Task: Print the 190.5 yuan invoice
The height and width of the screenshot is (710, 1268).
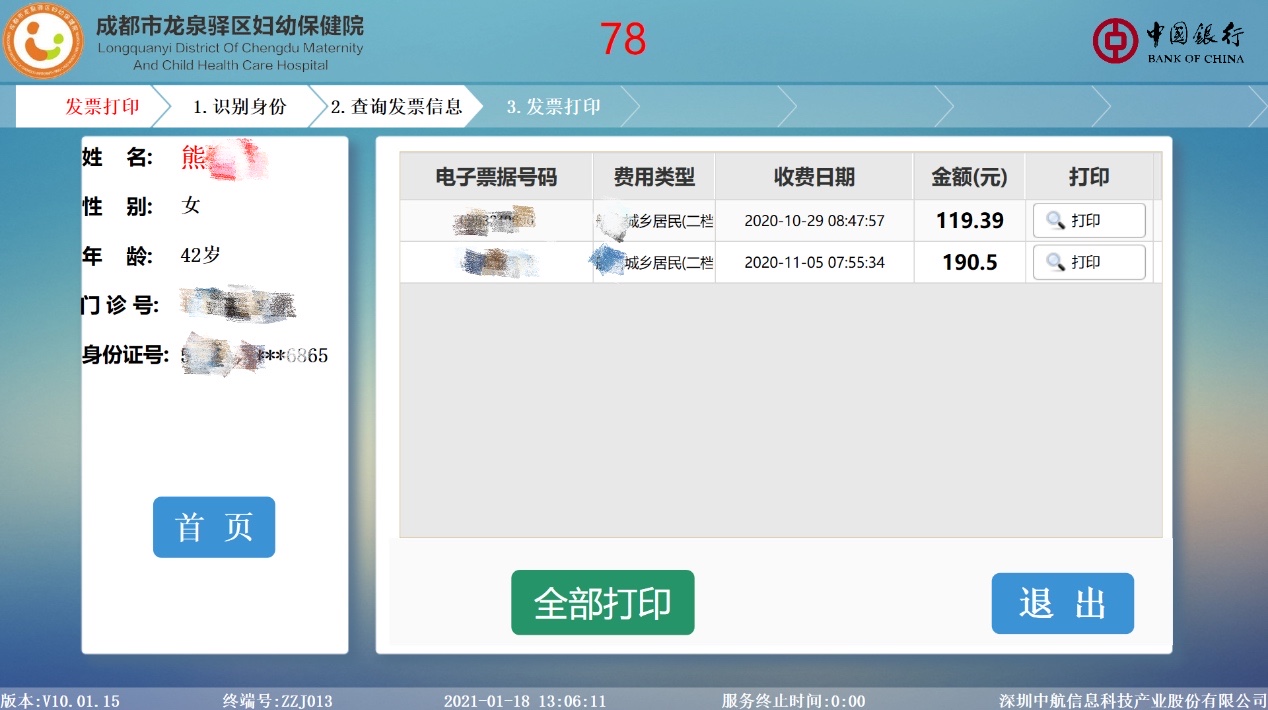Action: [1088, 262]
